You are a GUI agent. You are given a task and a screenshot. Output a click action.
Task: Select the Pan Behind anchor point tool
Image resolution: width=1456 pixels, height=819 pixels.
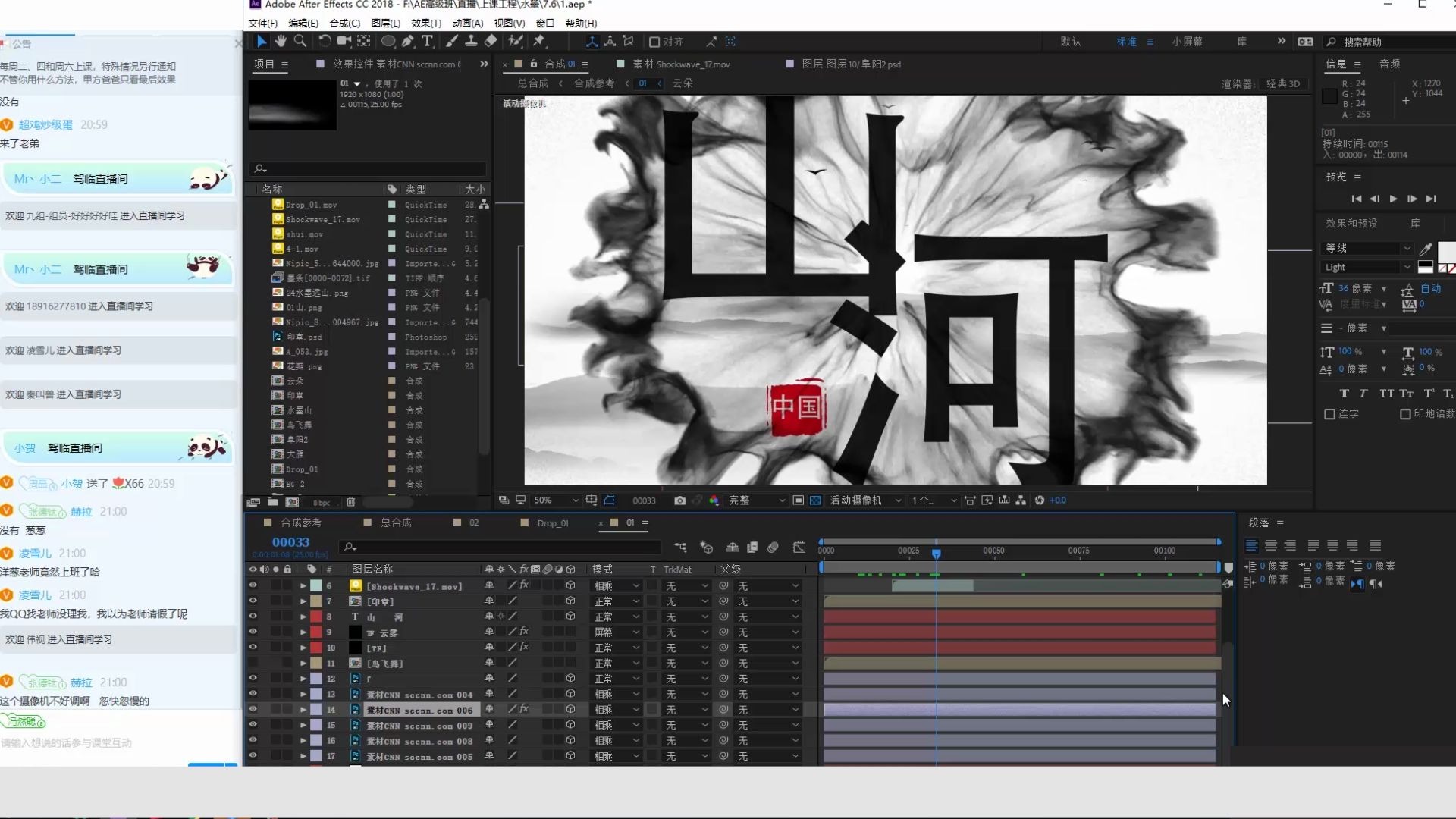pyautogui.click(x=364, y=41)
